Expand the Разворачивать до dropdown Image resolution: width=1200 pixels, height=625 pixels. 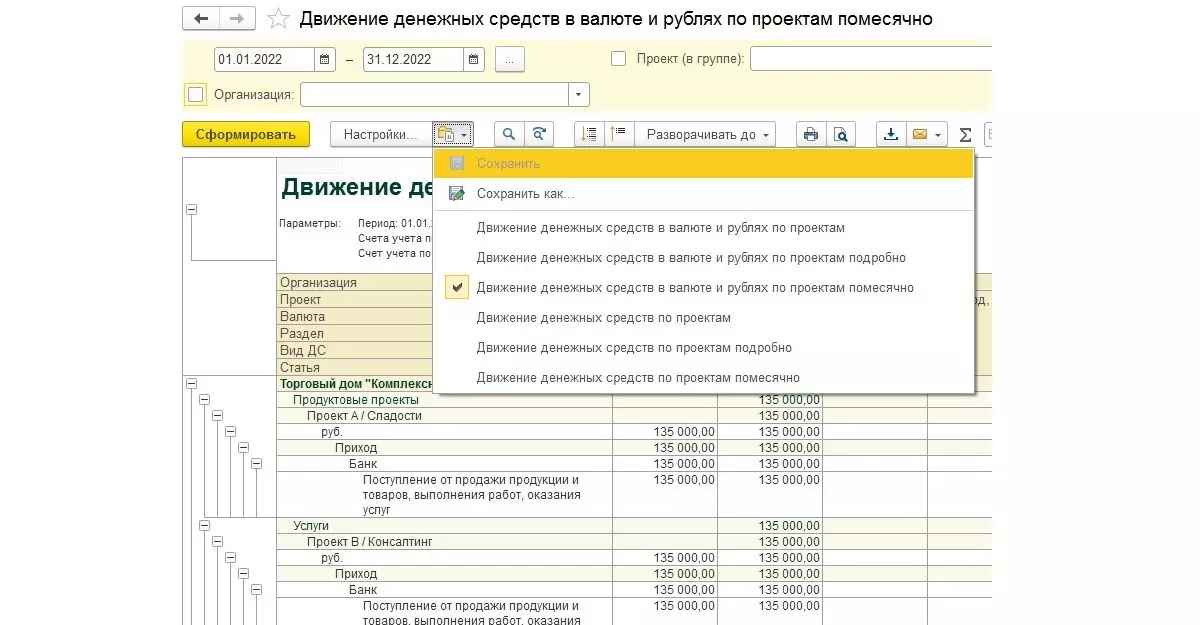coord(709,134)
